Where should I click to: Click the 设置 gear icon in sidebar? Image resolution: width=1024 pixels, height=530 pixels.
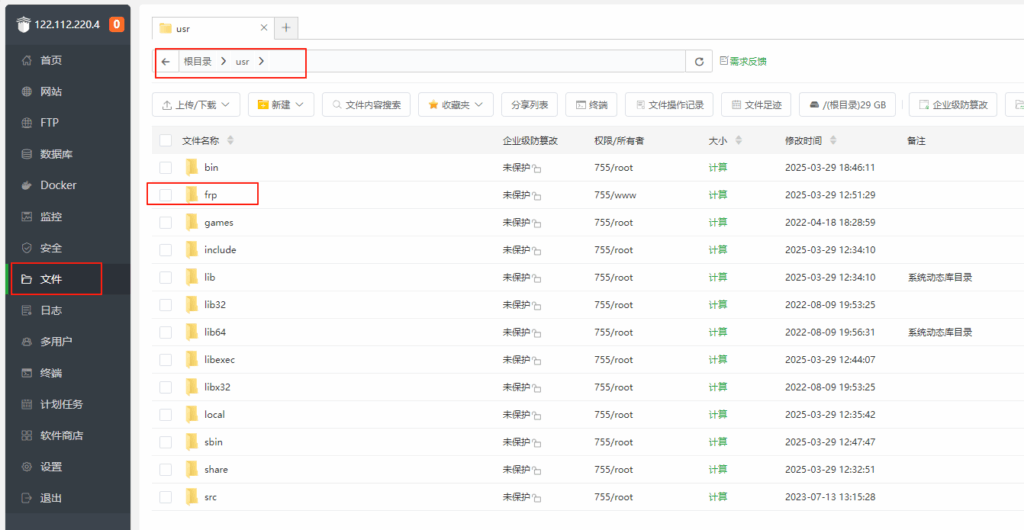tap(27, 467)
